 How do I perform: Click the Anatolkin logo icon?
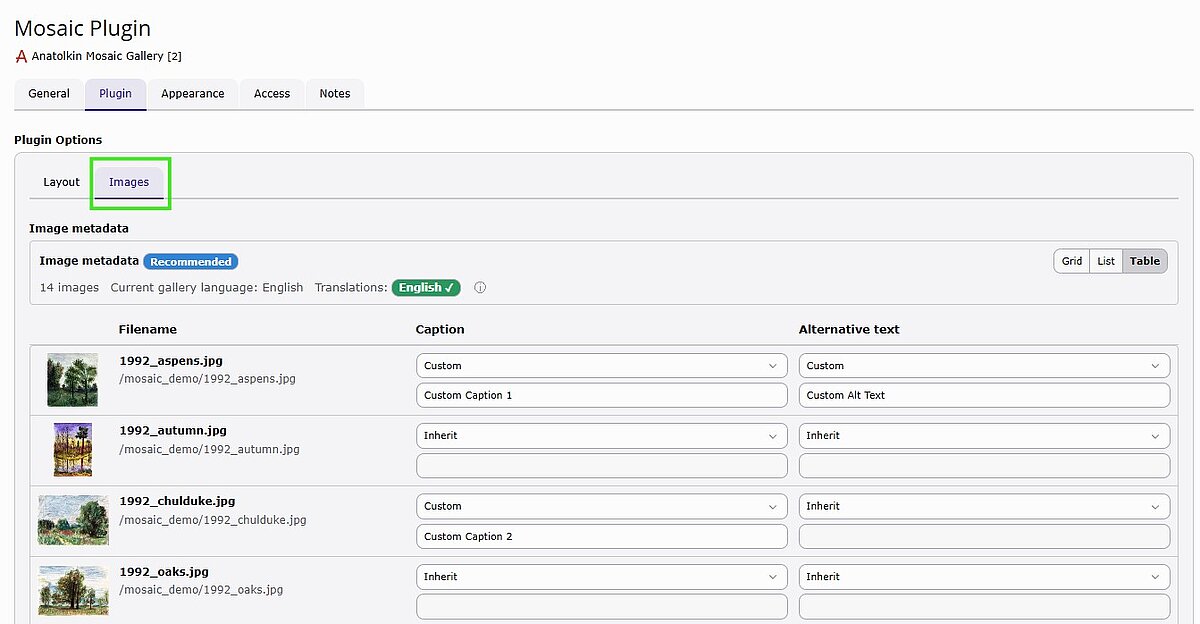(x=21, y=56)
